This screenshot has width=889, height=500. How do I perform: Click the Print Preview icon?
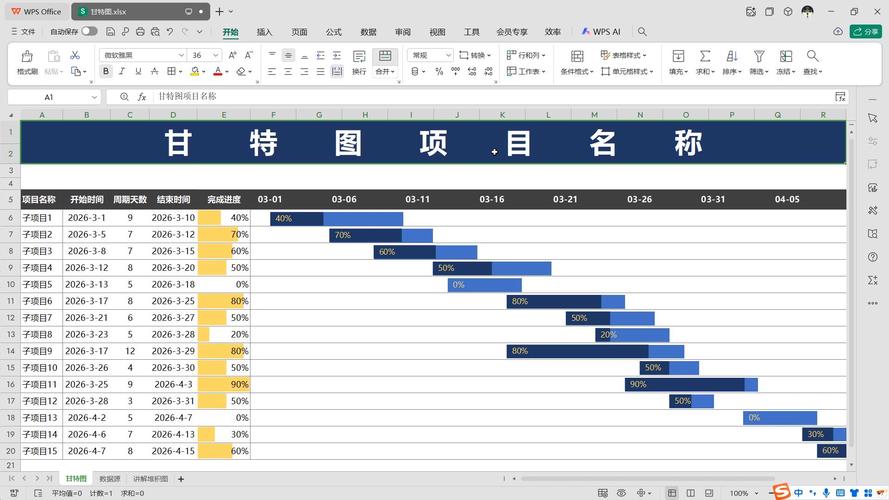155,32
